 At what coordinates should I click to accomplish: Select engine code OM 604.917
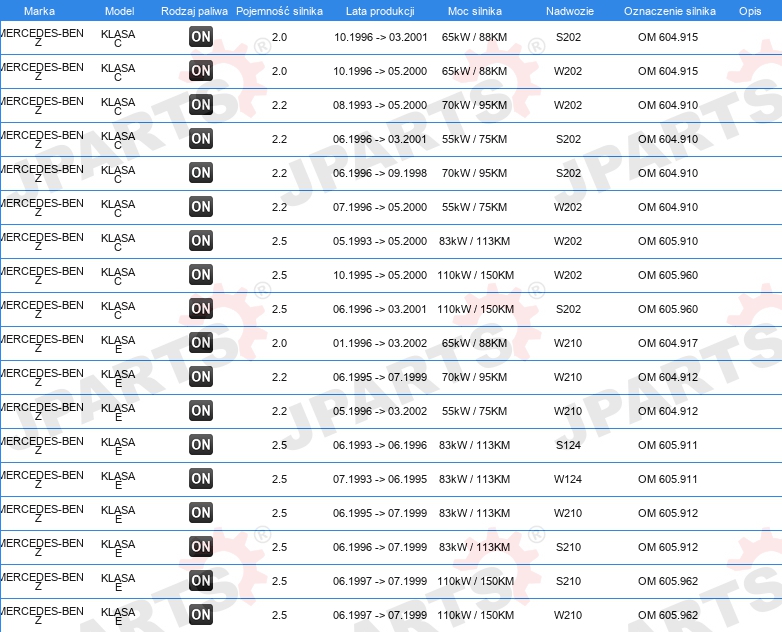(x=668, y=343)
